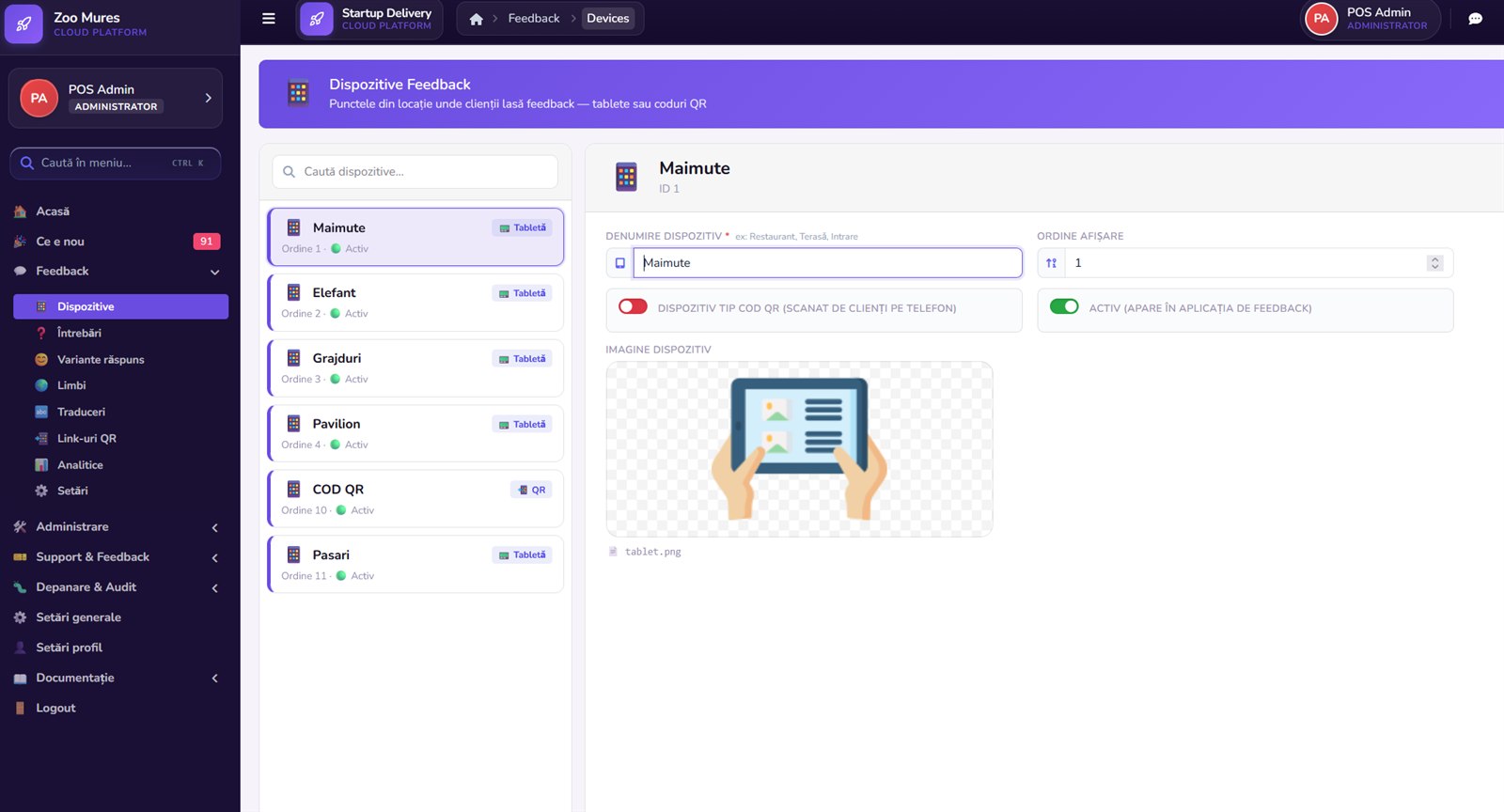Click the Feedback breadcrumb link
This screenshot has width=1504, height=812.
pos(533,19)
